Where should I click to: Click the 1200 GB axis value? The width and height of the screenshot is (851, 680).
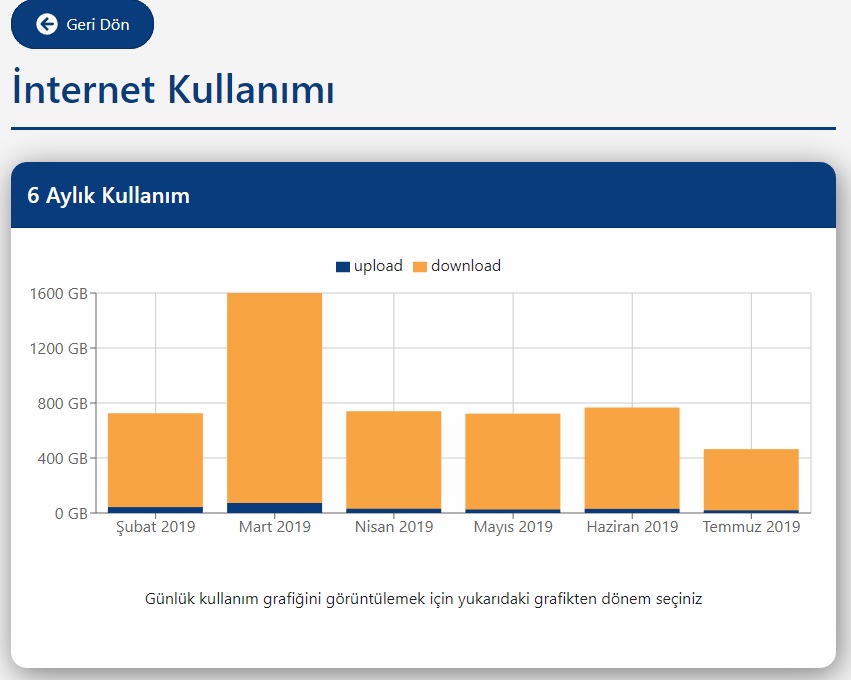click(x=59, y=348)
